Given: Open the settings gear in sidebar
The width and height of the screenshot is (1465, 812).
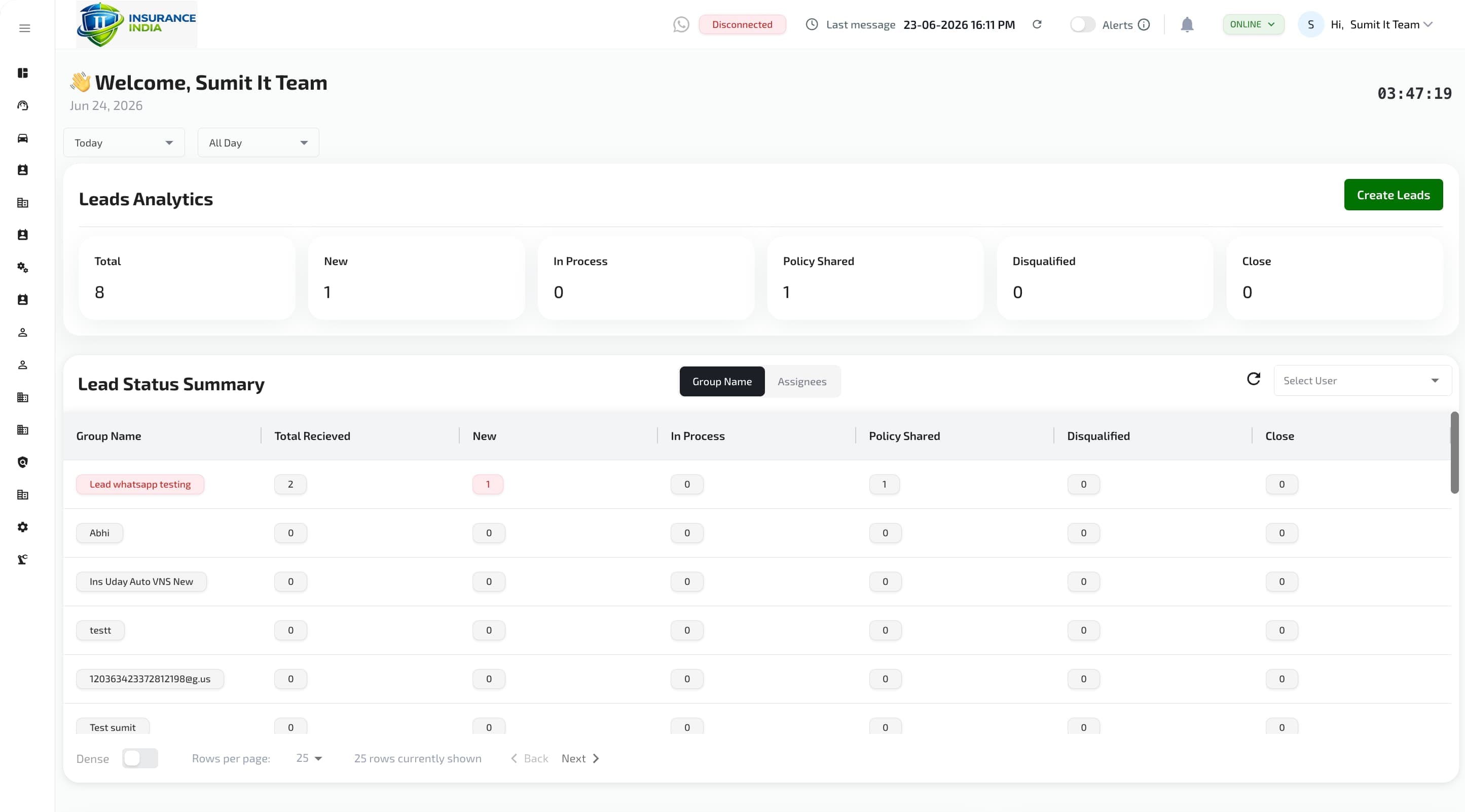Looking at the screenshot, I should pos(23,527).
